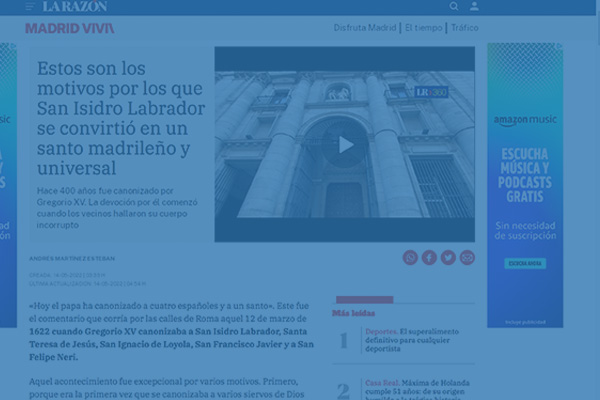Share the article by email
600x400 pixels.
[x=467, y=258]
